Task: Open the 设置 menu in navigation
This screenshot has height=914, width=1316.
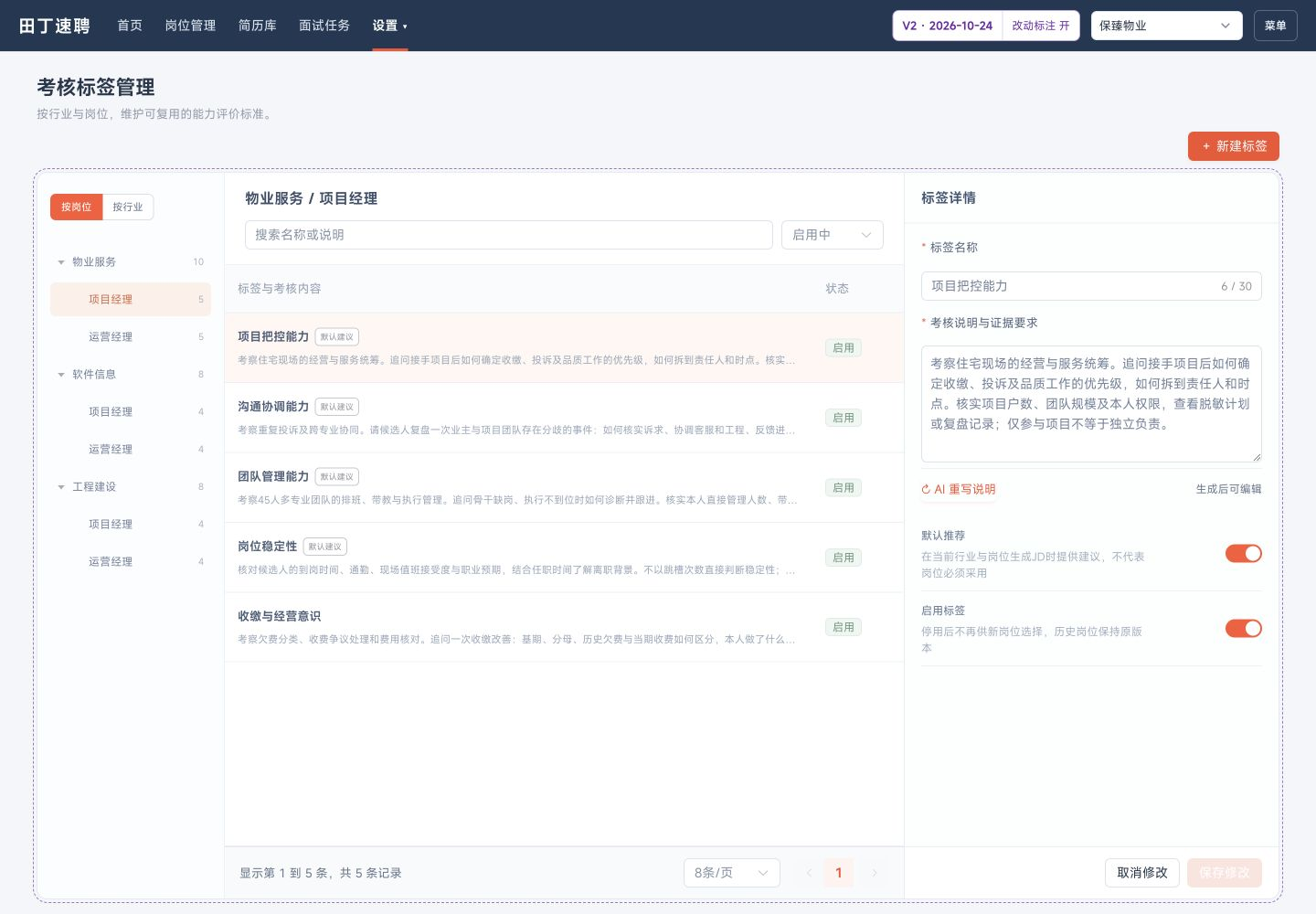Action: 389,26
